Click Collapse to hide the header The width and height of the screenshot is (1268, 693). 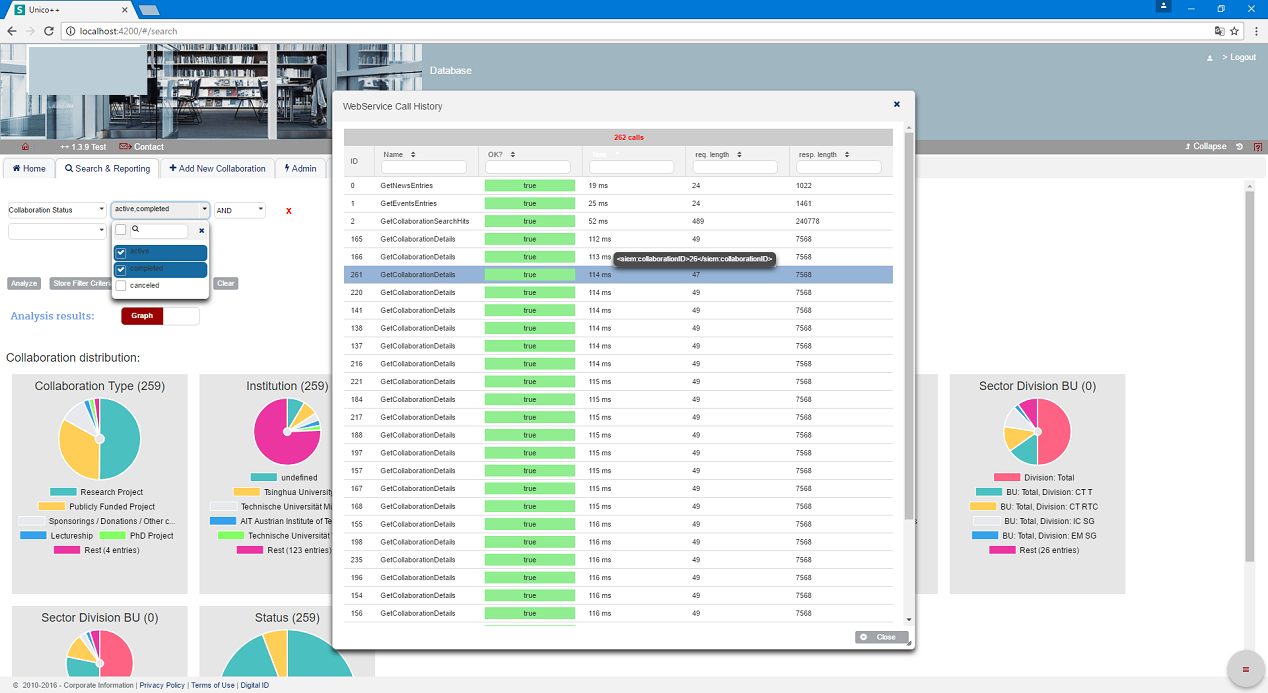click(1205, 147)
